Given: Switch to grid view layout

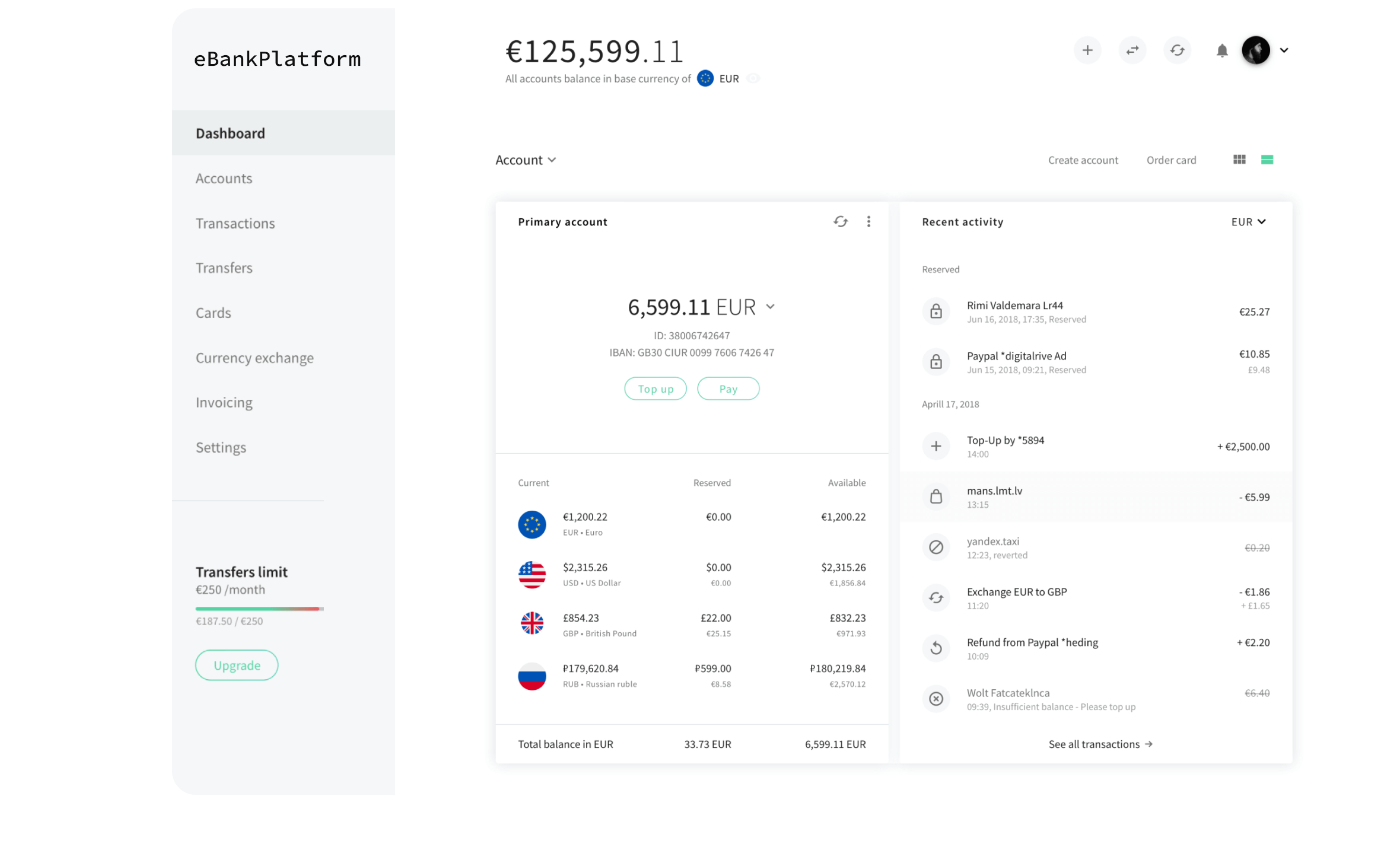Looking at the screenshot, I should [1239, 160].
